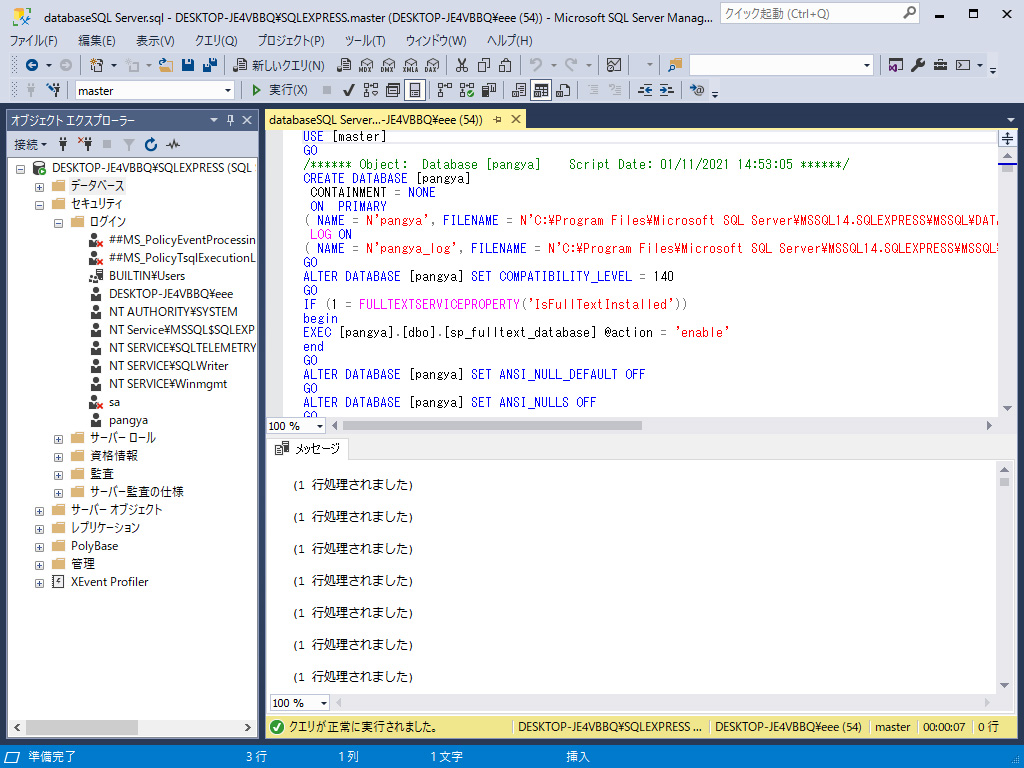Click the Navigate Backward arrow icon

coord(31,65)
